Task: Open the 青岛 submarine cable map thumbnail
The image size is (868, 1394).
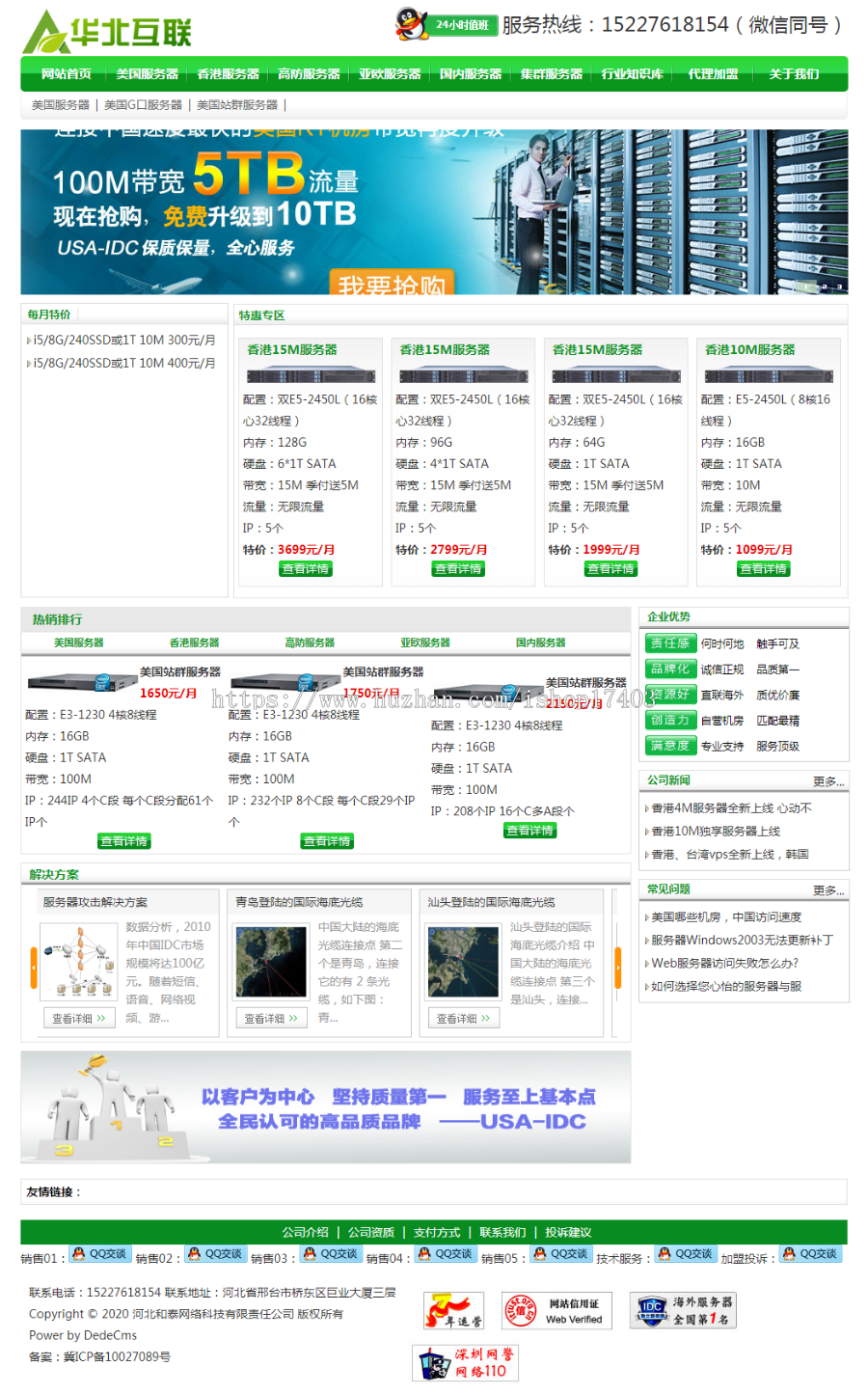Action: [271, 962]
